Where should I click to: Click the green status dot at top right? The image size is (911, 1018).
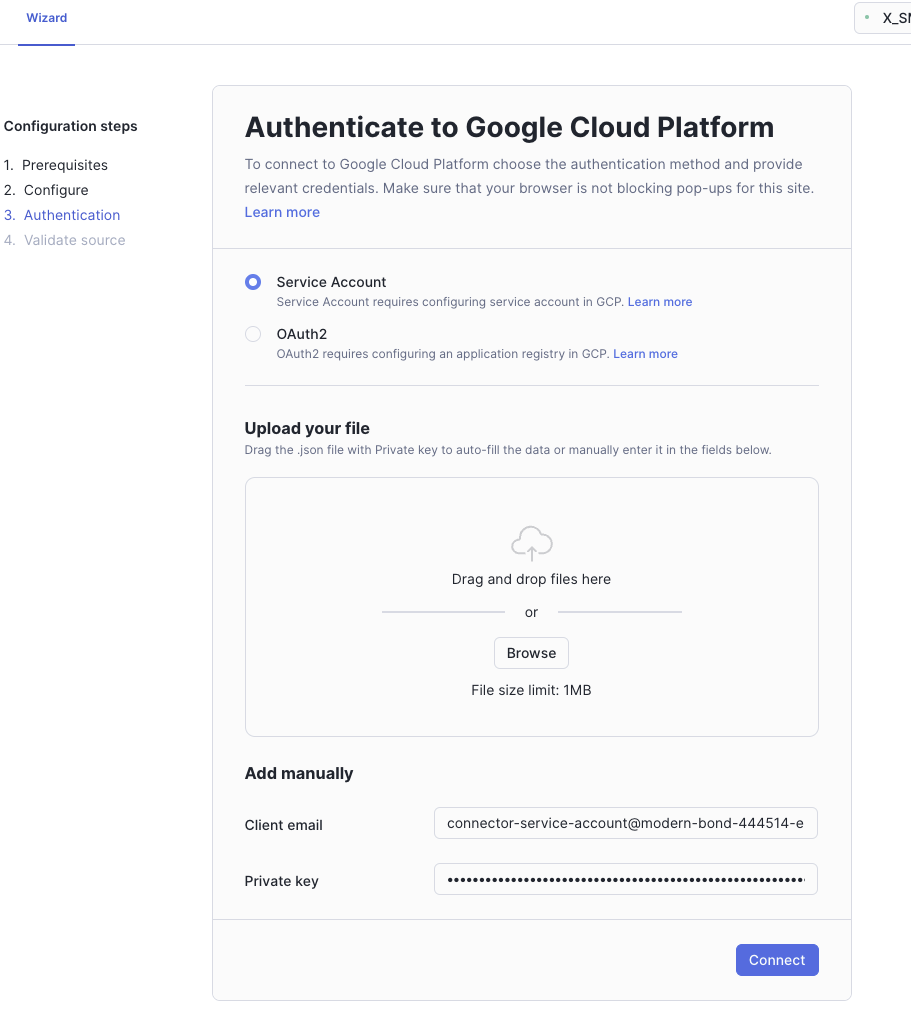pyautogui.click(x=867, y=18)
